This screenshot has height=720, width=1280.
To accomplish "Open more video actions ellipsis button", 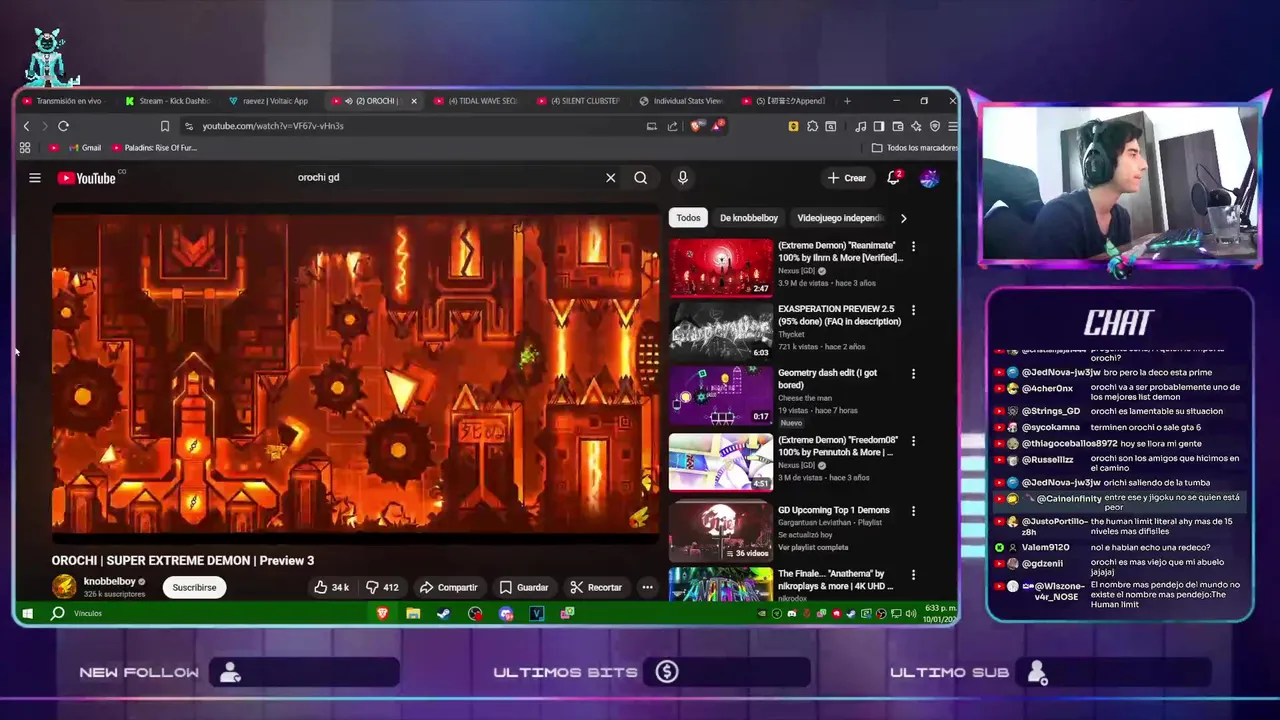I will coord(647,587).
